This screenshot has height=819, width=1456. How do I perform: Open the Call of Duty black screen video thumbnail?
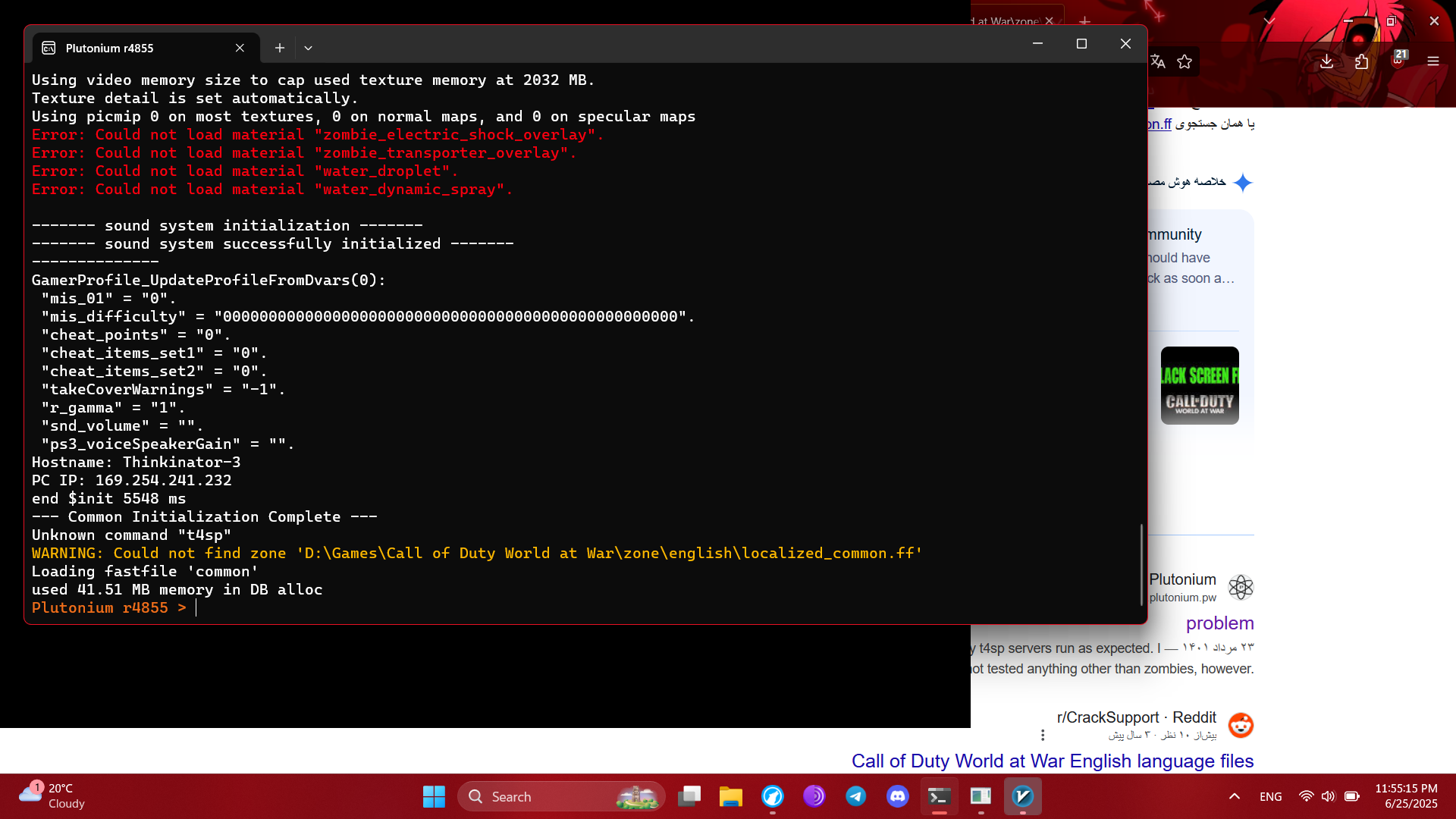coord(1200,385)
